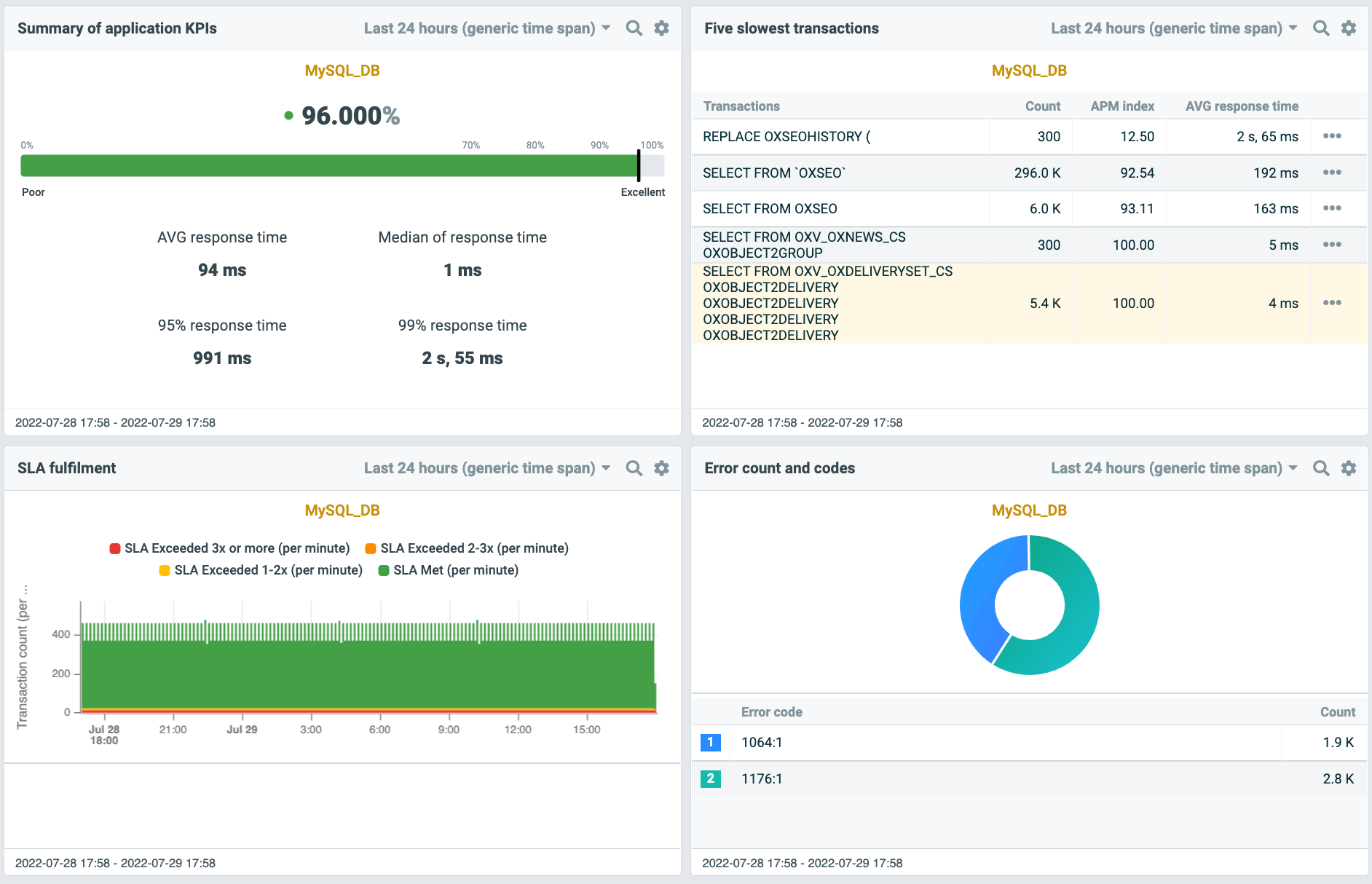The width and height of the screenshot is (1372, 884).
Task: Open time span dropdown in Error count panel
Action: point(1174,468)
